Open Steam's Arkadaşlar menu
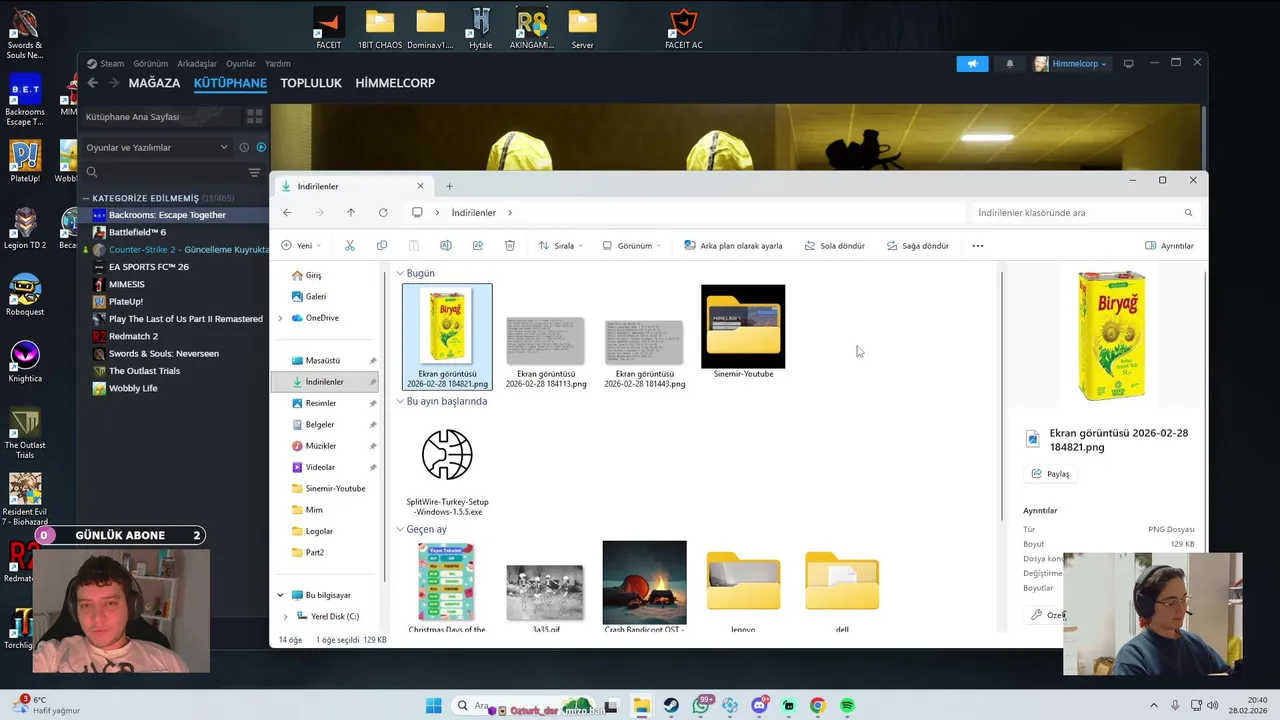This screenshot has width=1280, height=720. coord(197,63)
